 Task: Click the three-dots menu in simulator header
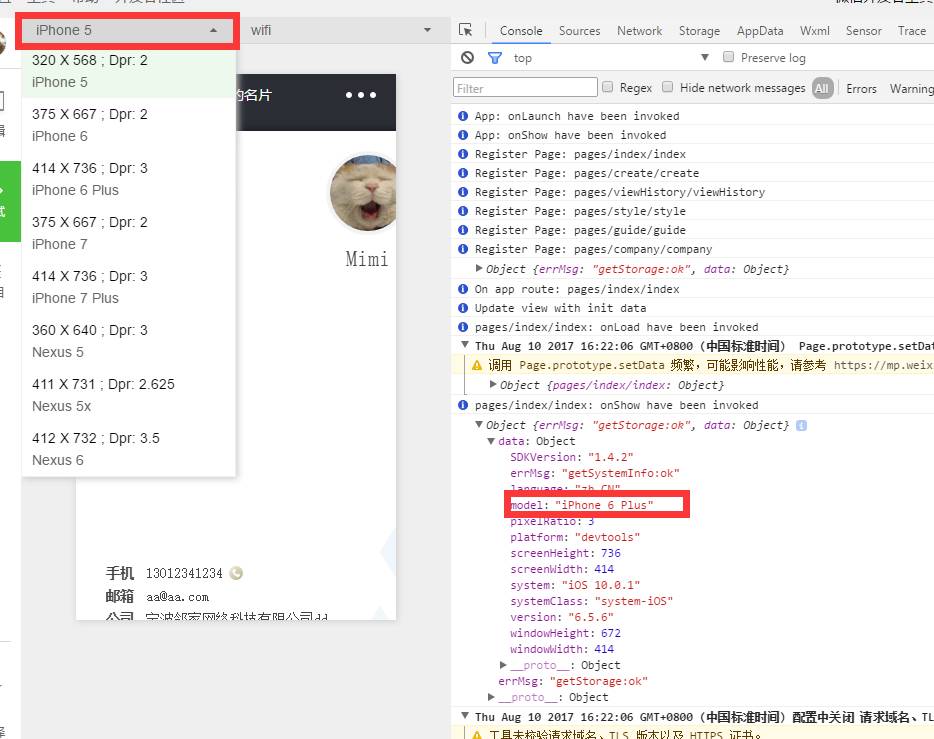pos(361,95)
